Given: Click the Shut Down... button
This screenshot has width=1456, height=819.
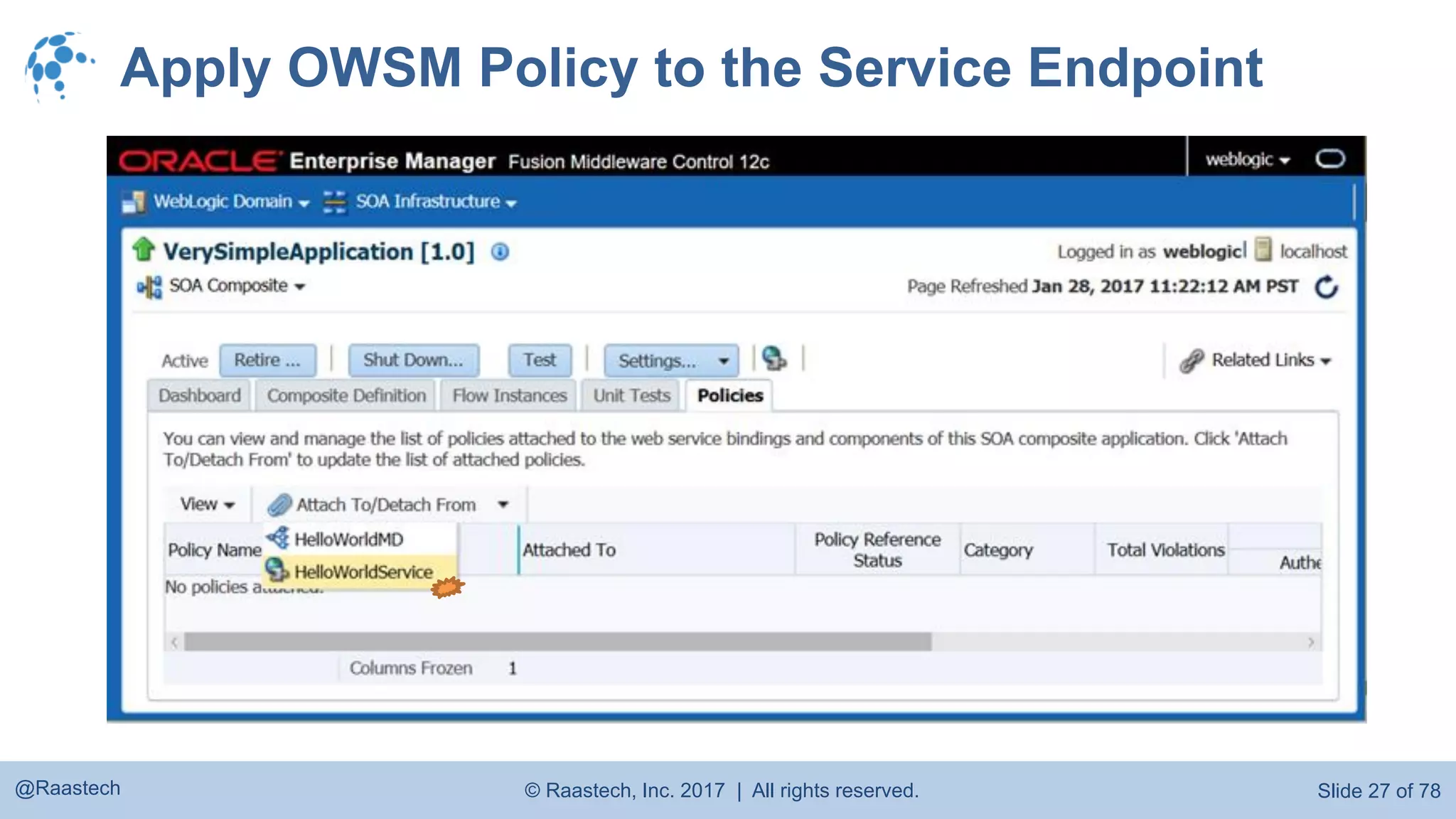Looking at the screenshot, I should click(413, 360).
